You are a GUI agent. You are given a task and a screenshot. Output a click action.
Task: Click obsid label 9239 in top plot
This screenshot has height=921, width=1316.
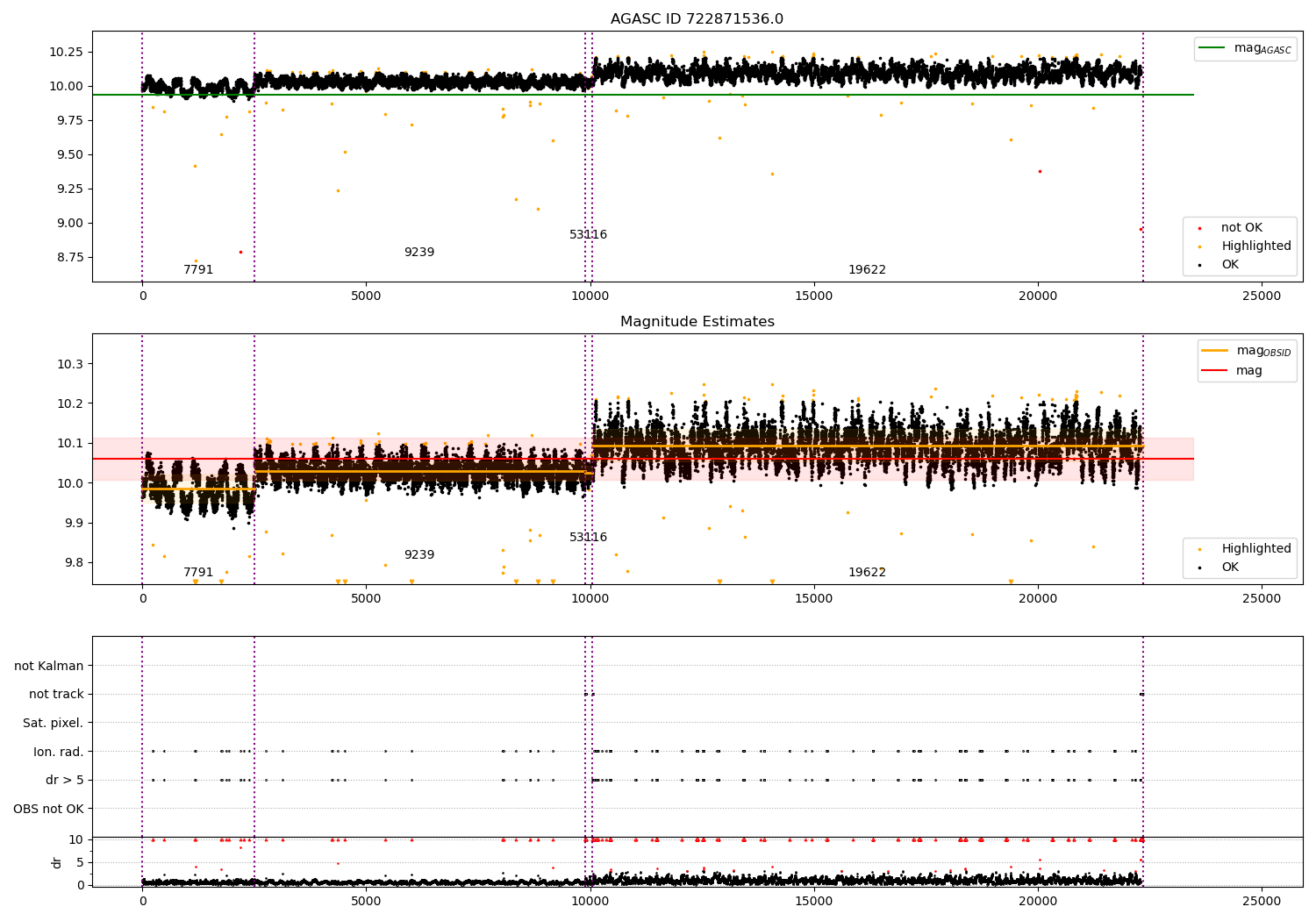tap(419, 253)
